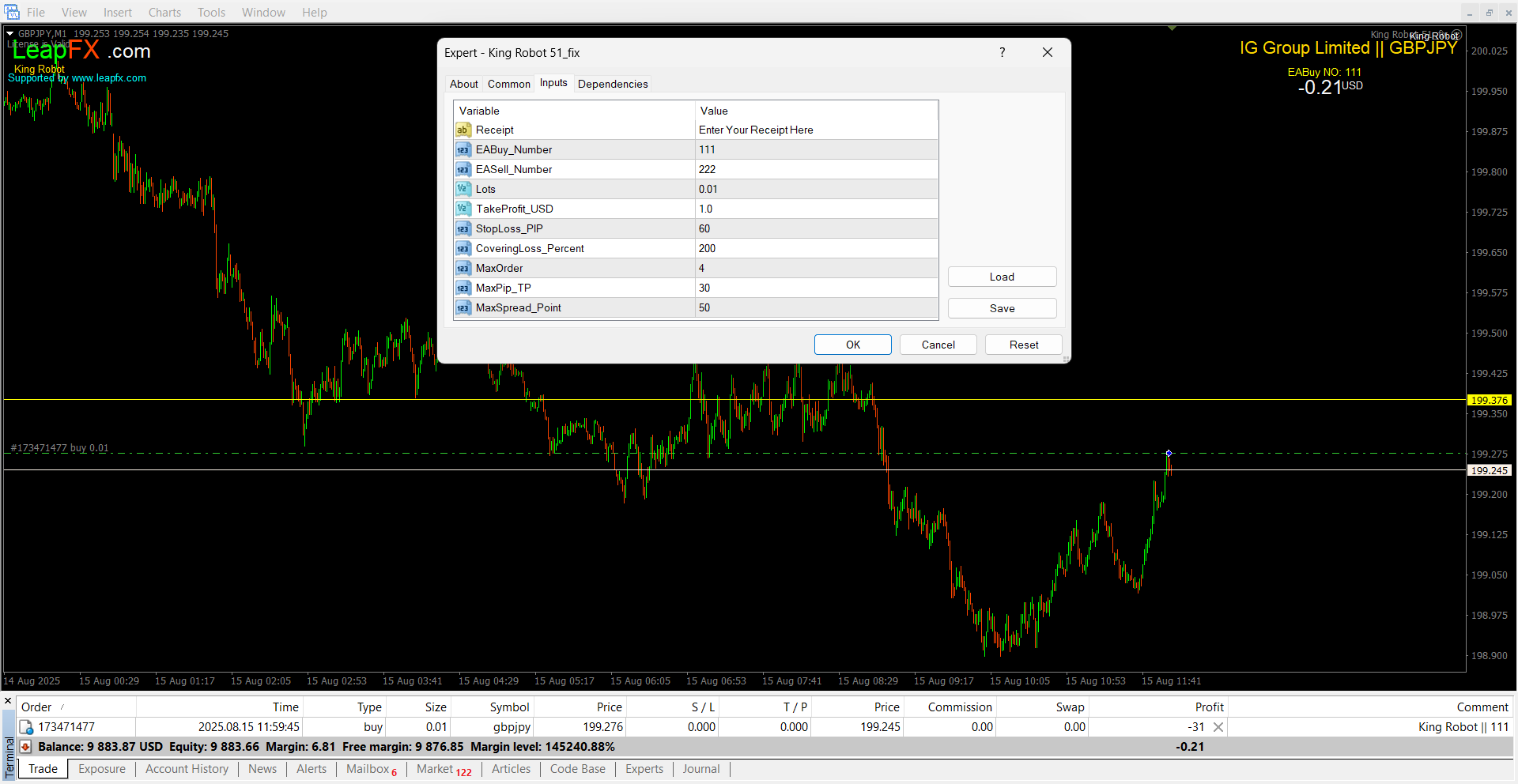Click the balance row status icon
Image resolution: width=1518 pixels, height=784 pixels.
coord(26,747)
